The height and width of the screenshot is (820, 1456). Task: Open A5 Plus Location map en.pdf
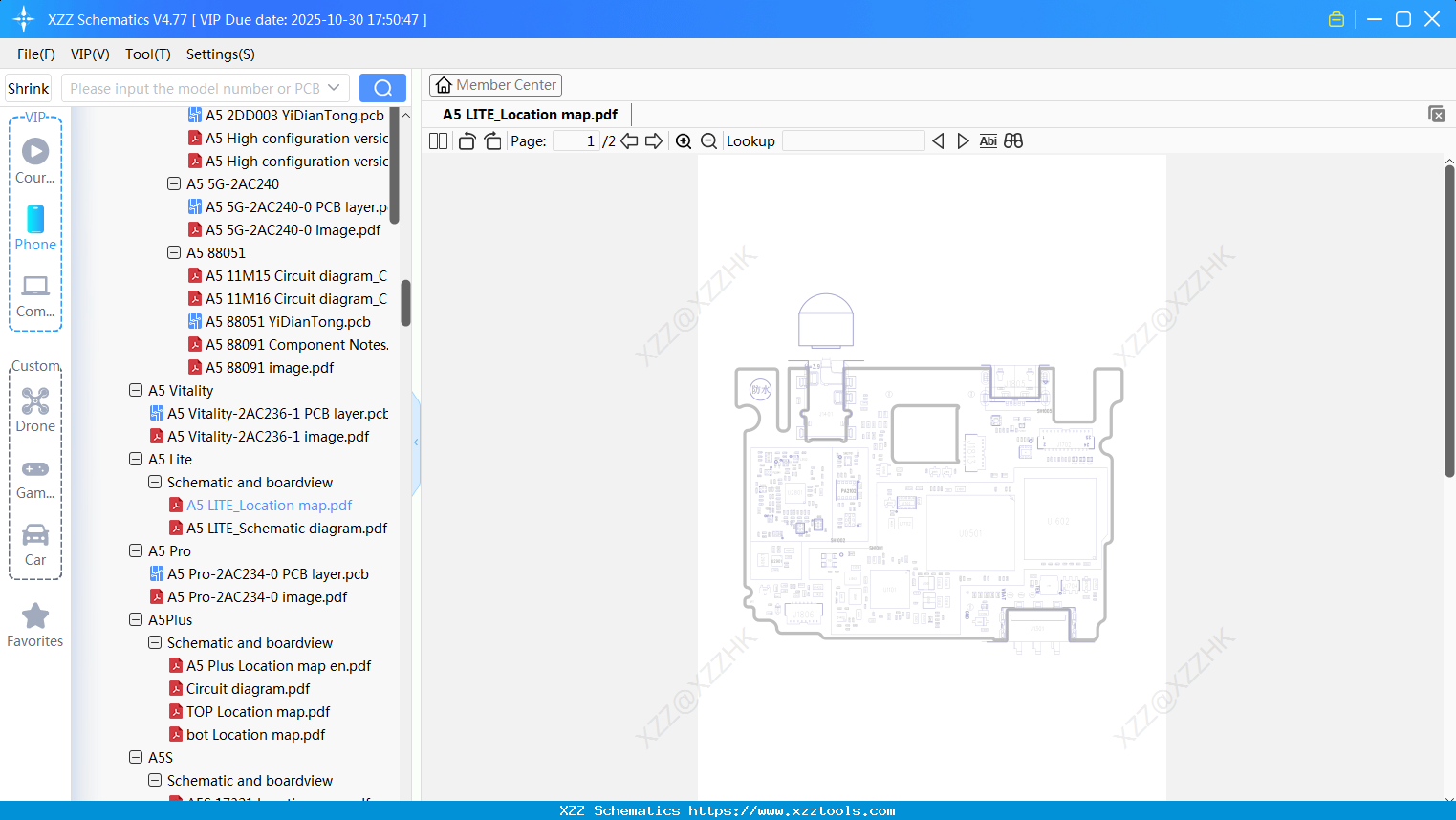271,666
